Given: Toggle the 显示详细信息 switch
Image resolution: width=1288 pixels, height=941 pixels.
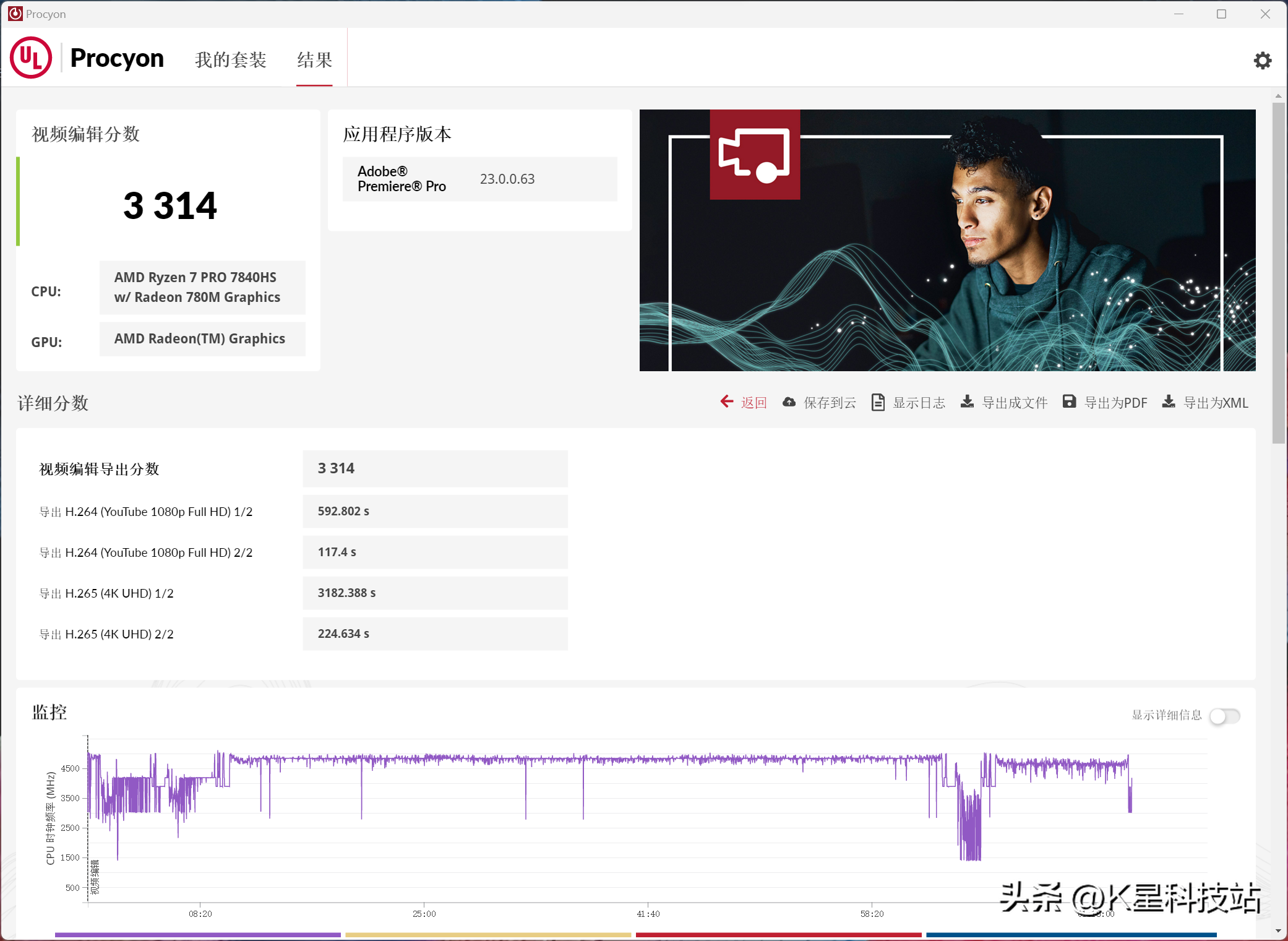Looking at the screenshot, I should coord(1224,716).
